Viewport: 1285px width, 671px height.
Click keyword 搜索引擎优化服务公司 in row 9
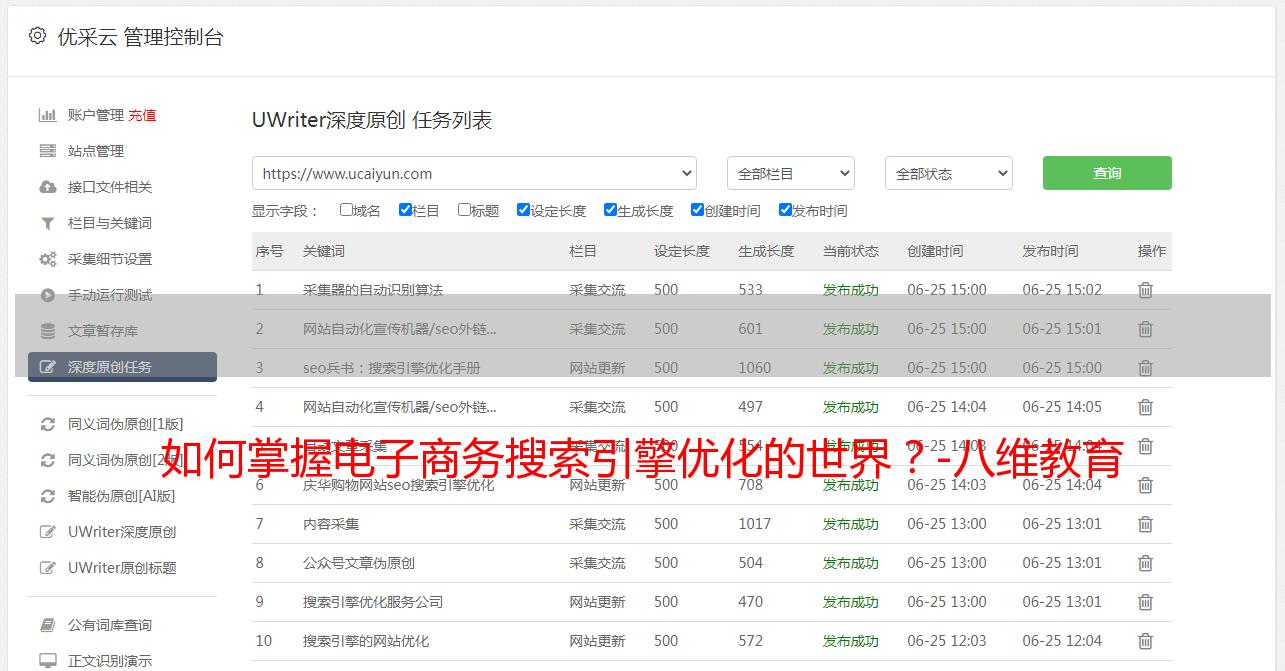click(x=373, y=602)
